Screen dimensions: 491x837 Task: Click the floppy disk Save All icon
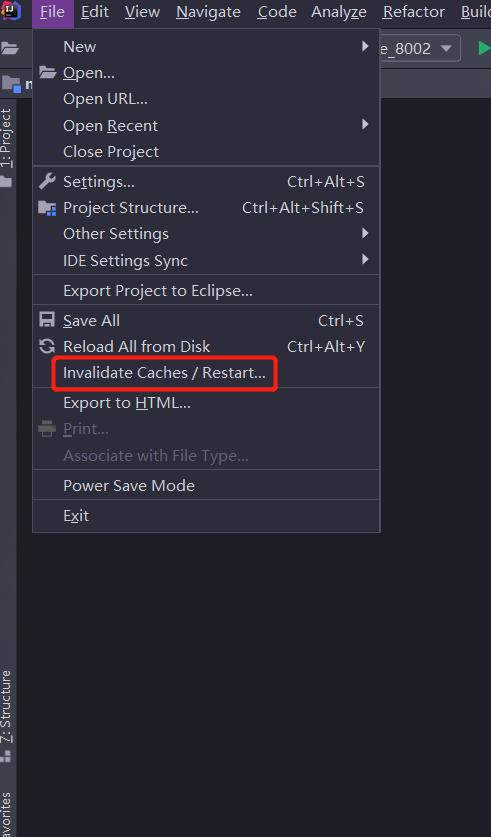pos(47,320)
